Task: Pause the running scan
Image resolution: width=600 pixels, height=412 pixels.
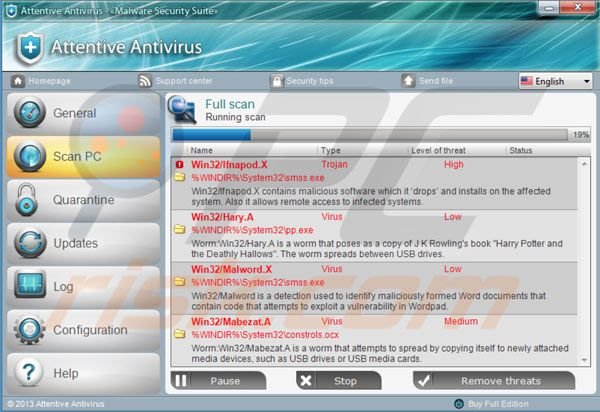Action: click(x=218, y=381)
